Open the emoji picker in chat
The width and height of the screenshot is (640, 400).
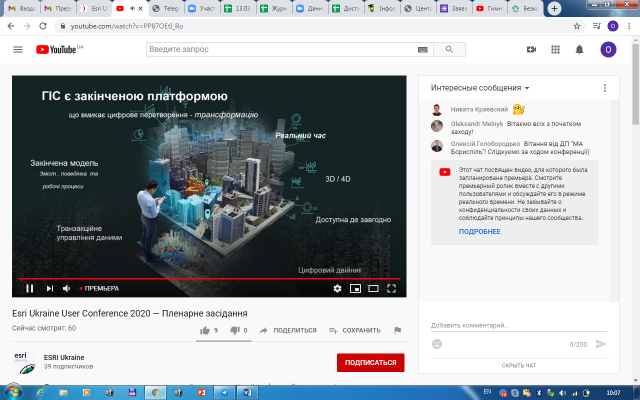pyautogui.click(x=437, y=344)
